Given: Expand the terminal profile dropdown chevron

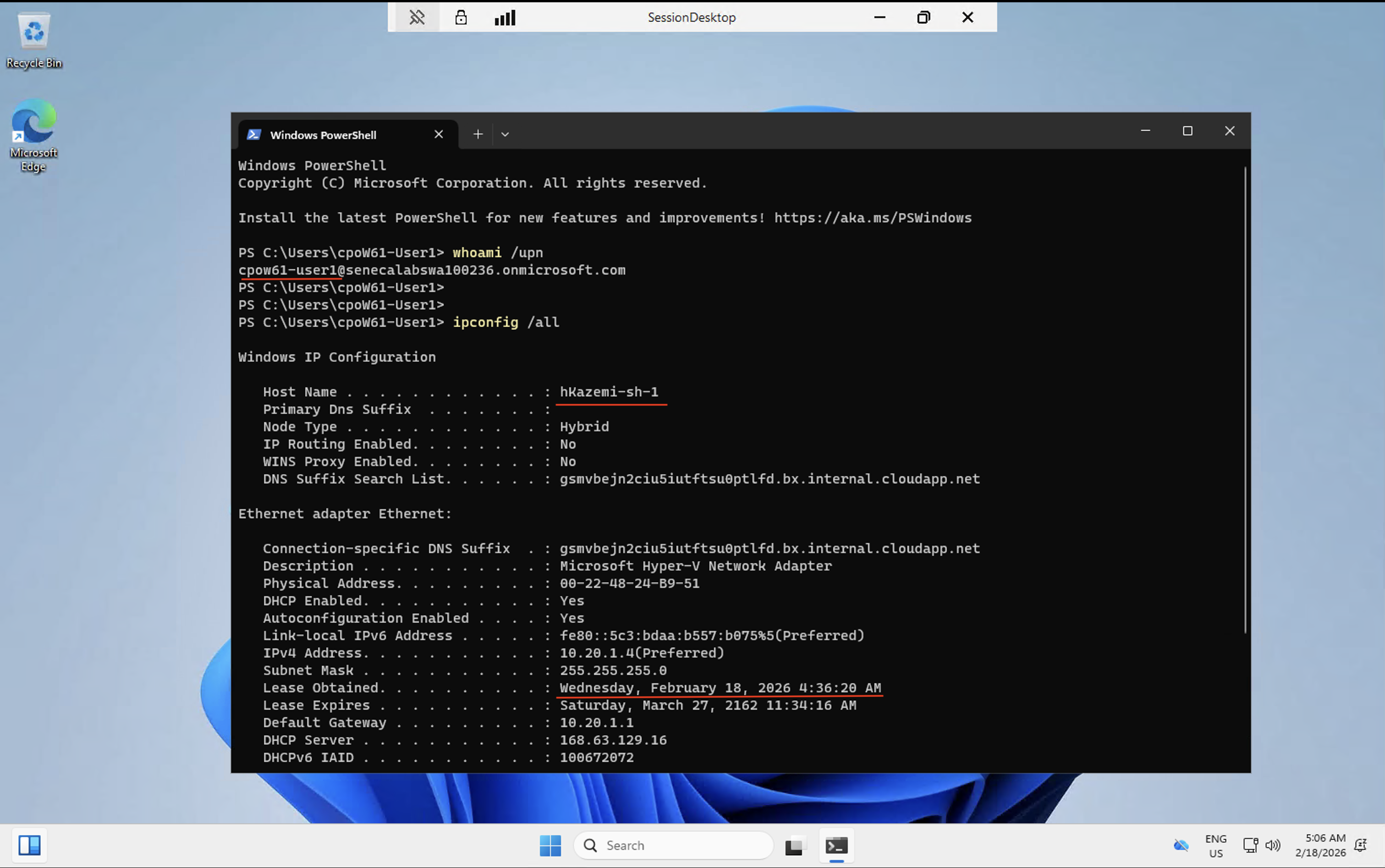Looking at the screenshot, I should pos(505,134).
